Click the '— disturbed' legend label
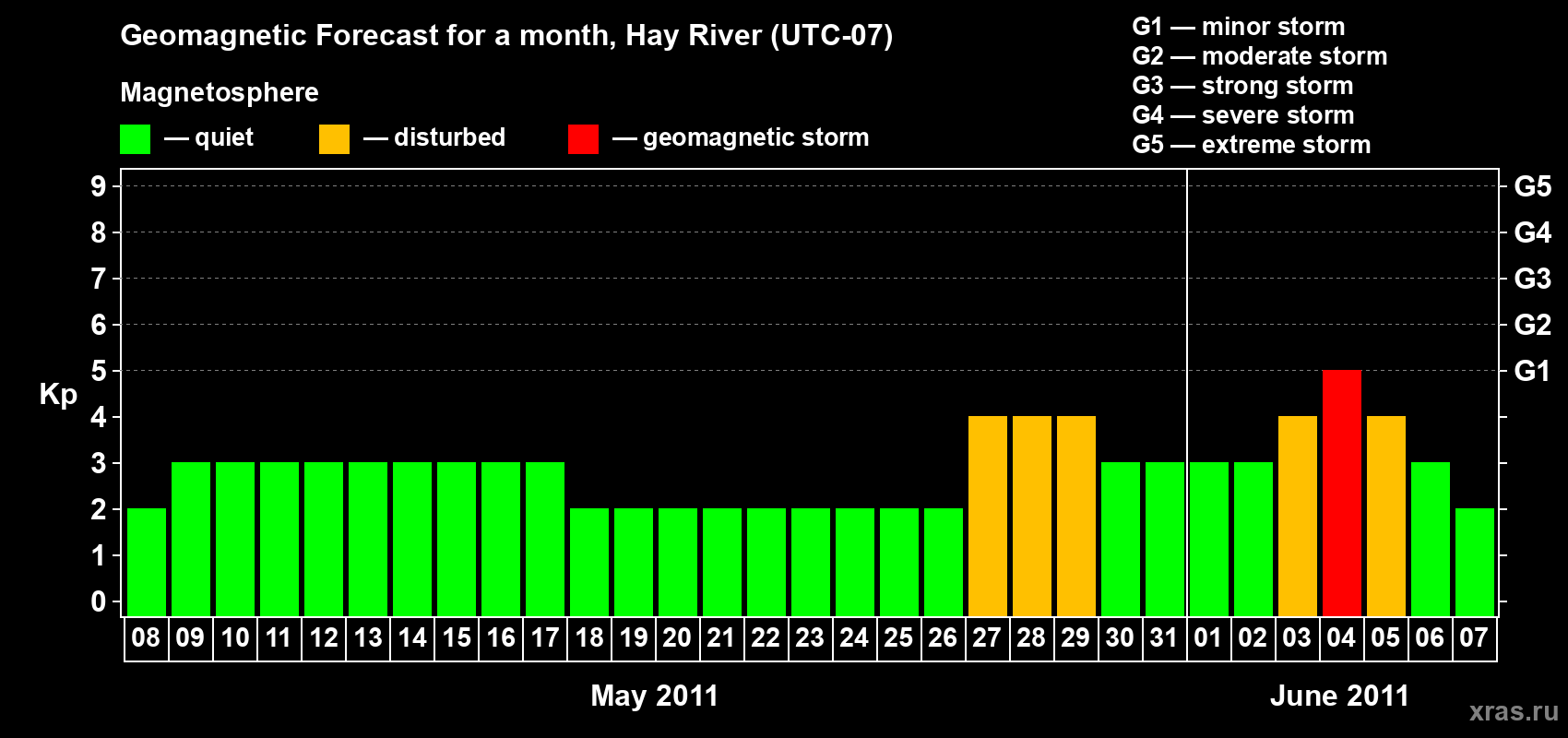 [434, 138]
